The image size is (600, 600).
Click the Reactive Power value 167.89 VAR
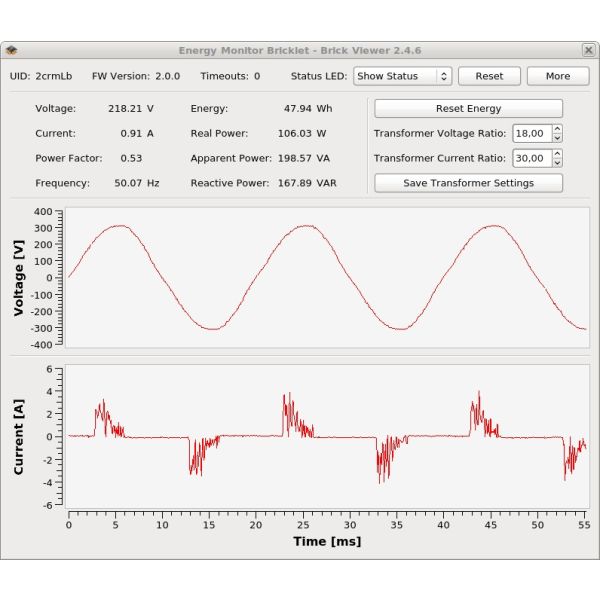(x=307, y=183)
